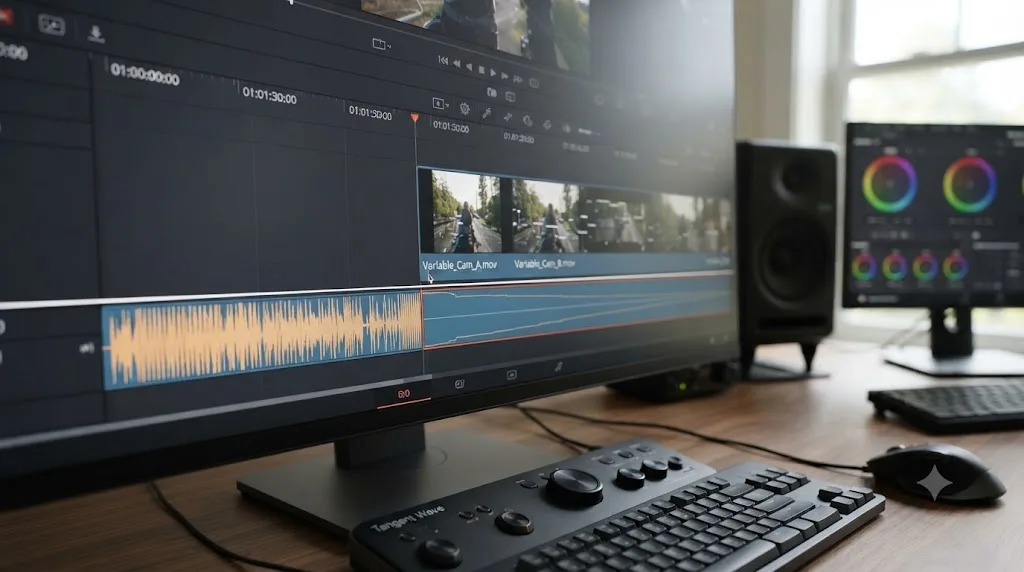Click the play reverse arrow icon
This screenshot has height=572, width=1024.
(x=469, y=67)
